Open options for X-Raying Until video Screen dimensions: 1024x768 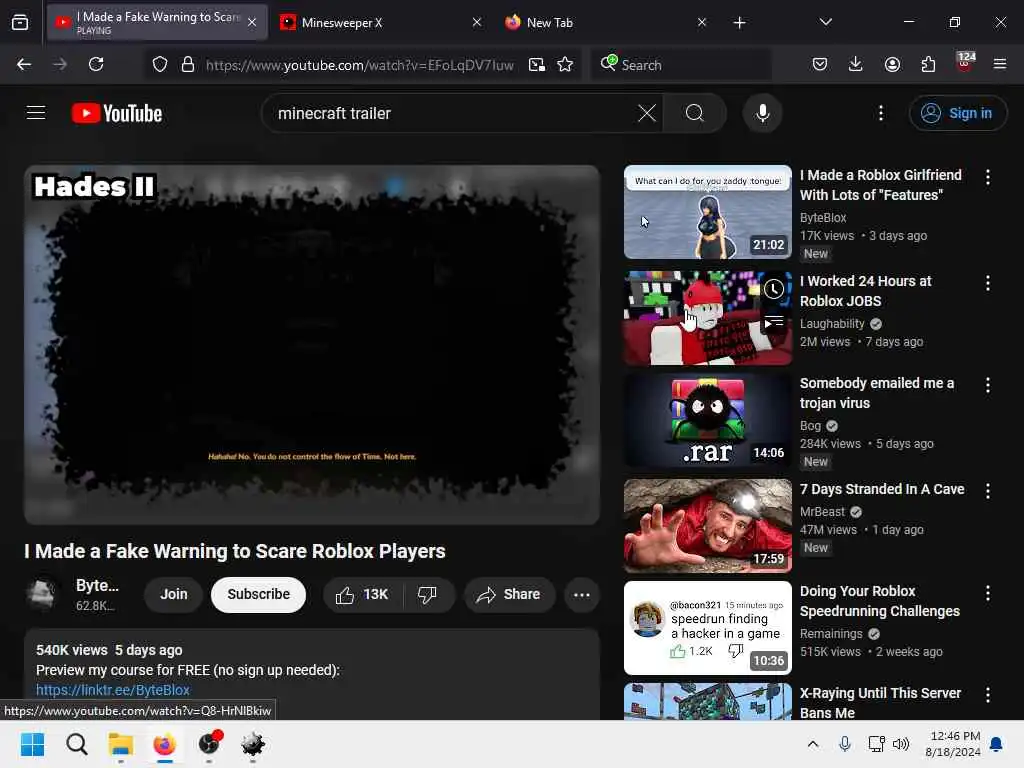[987, 696]
